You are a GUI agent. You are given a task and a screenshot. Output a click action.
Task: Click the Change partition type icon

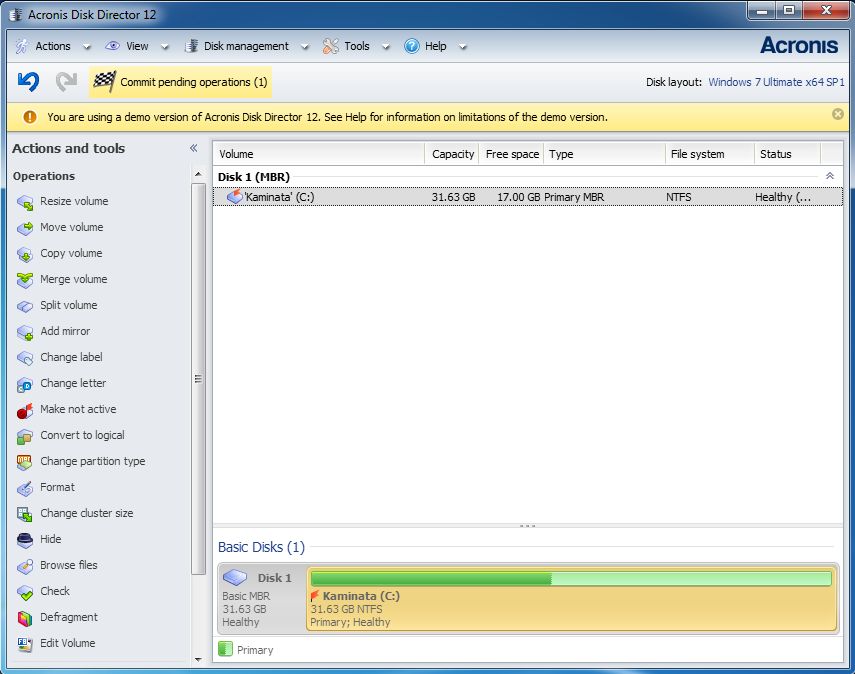point(25,462)
